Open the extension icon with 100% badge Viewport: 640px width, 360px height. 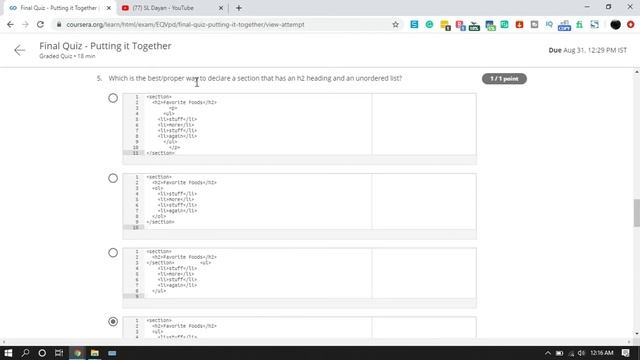click(474, 26)
